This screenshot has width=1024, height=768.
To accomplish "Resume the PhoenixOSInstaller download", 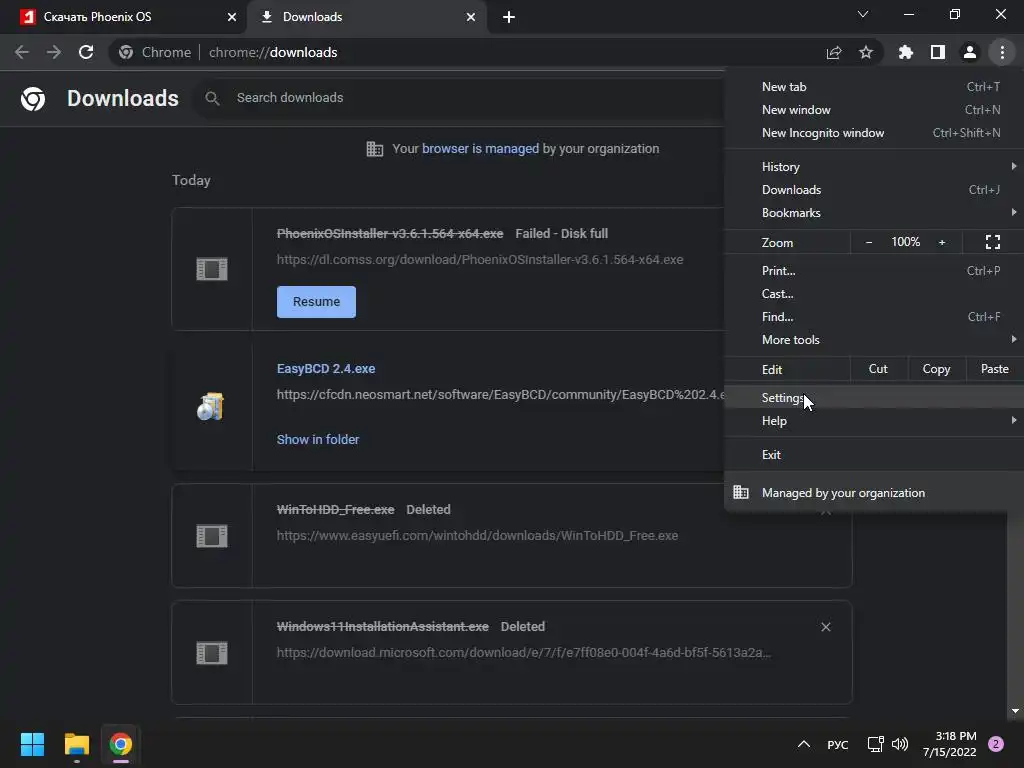I will (316, 302).
